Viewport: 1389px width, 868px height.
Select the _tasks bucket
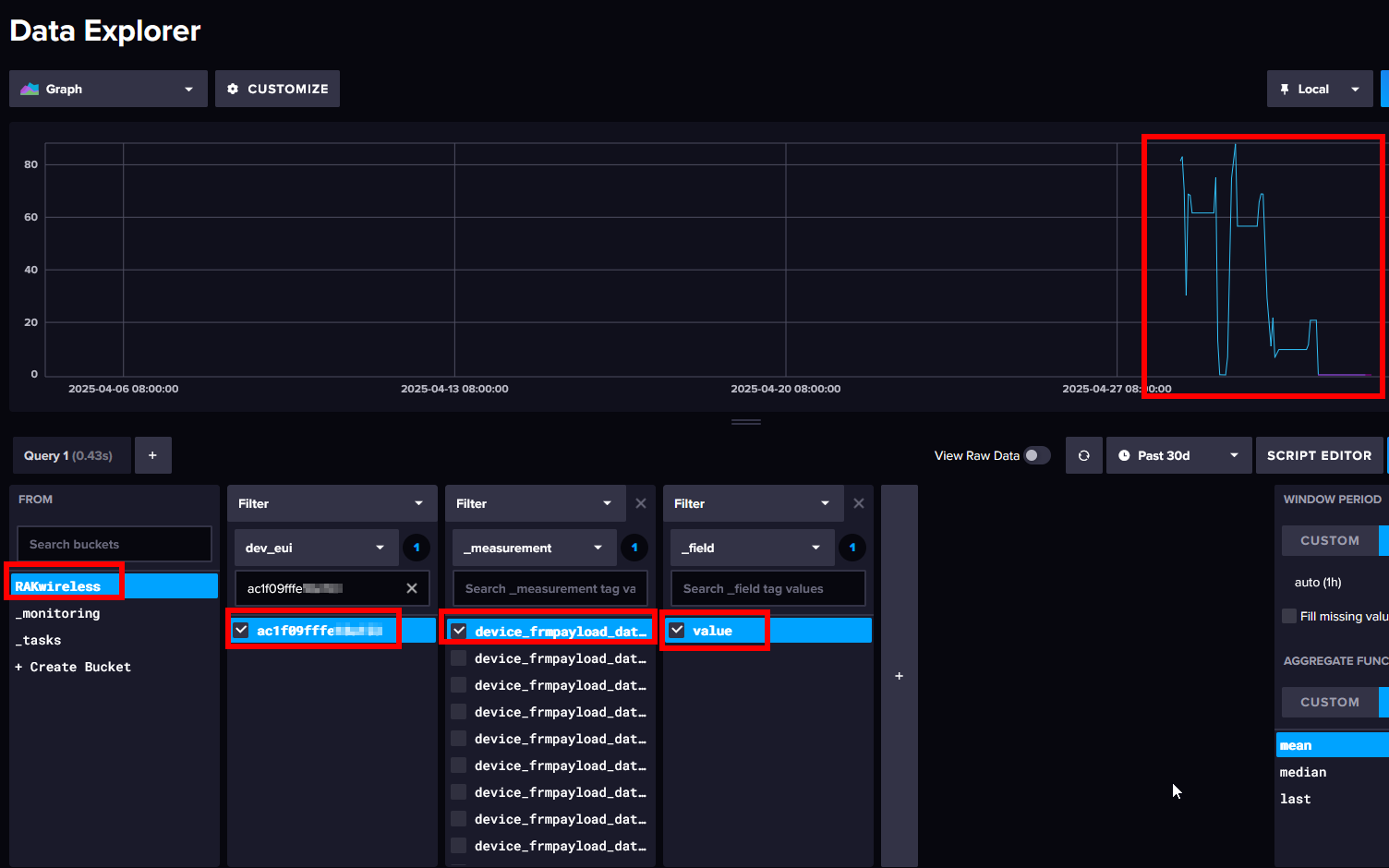[x=115, y=640]
